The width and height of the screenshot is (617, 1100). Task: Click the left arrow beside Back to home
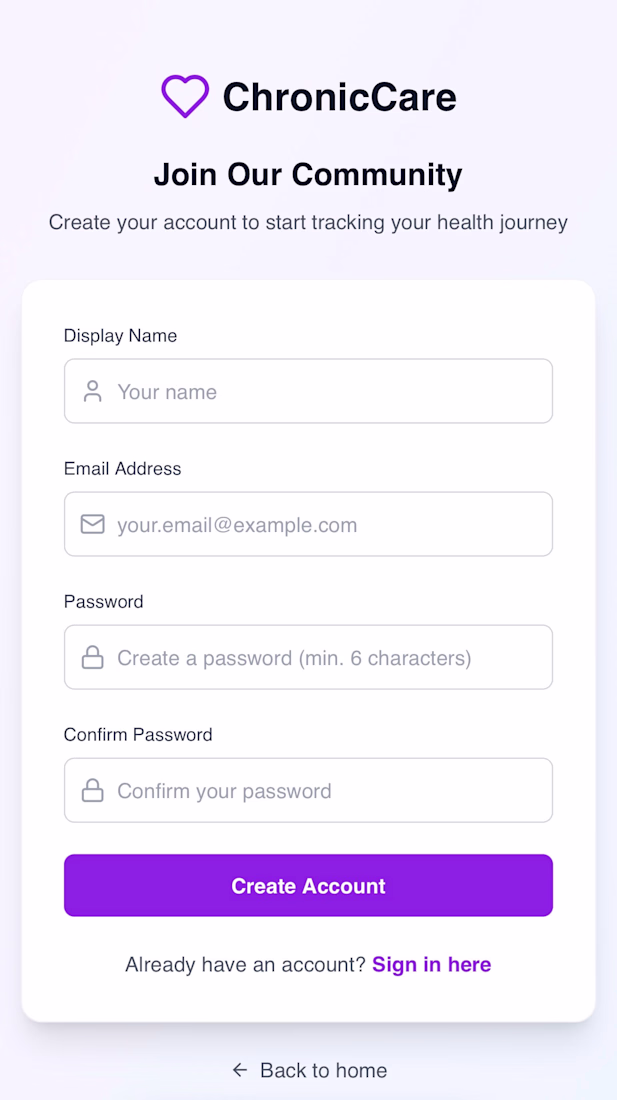239,1070
